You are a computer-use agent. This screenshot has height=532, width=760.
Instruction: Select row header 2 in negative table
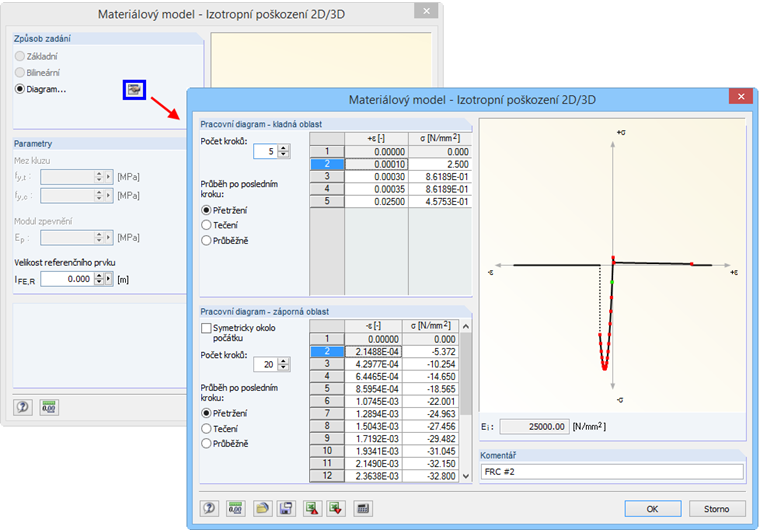pyautogui.click(x=327, y=352)
